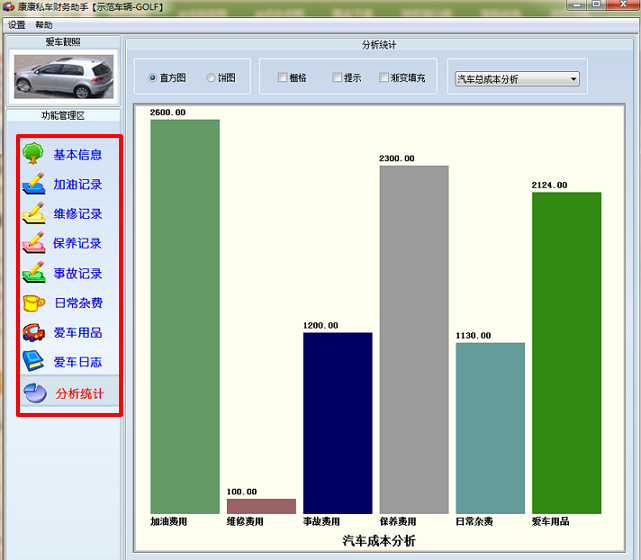The image size is (641, 560).
Task: Click the 加油费用 axis label
Action: [168, 522]
